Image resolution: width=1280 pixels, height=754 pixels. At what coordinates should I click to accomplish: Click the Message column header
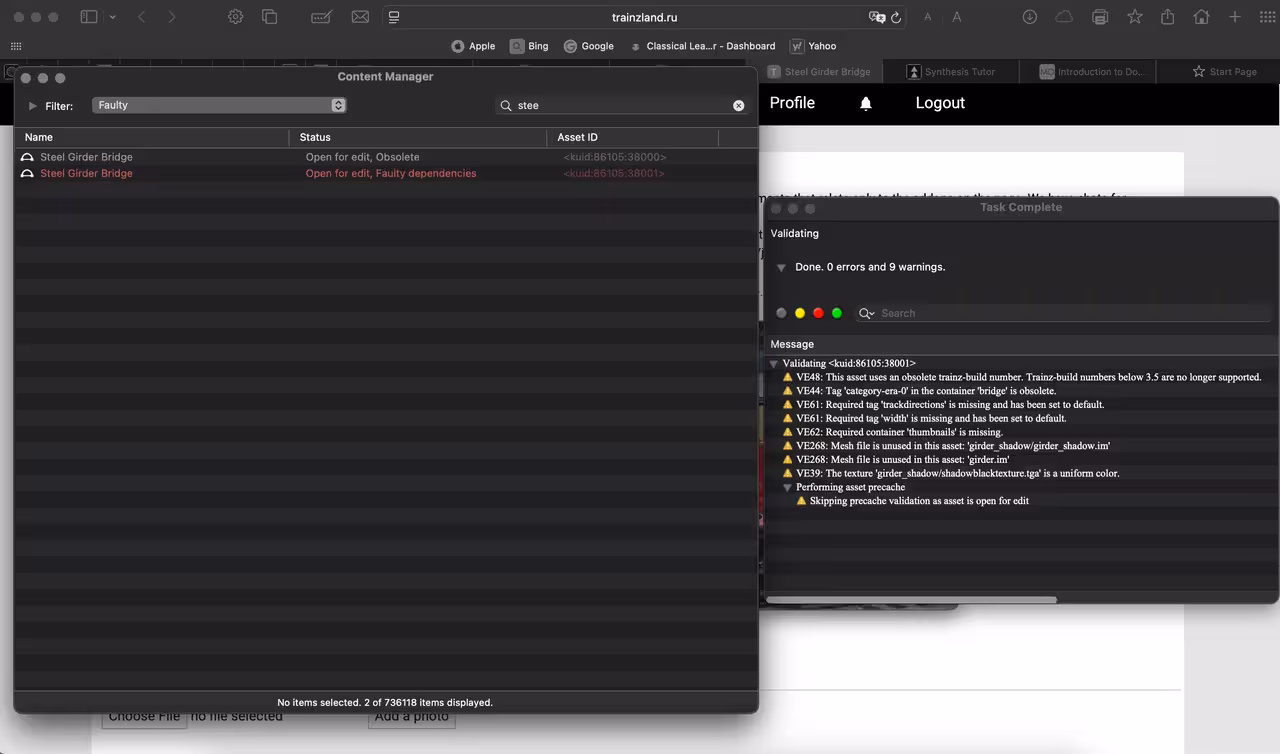pos(1022,344)
